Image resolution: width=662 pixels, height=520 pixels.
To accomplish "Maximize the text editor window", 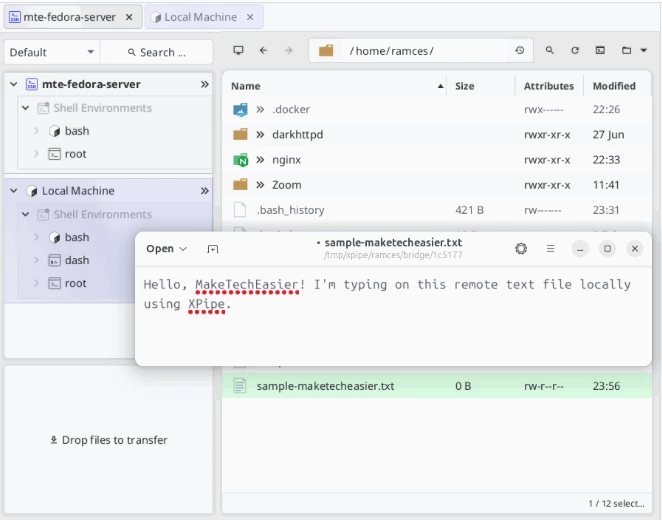I will click(x=608, y=249).
